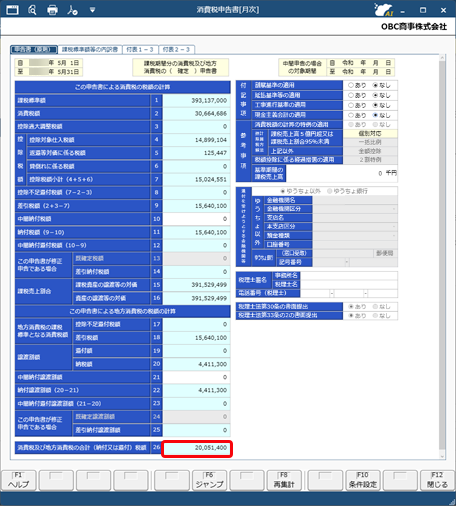Open the 記号番号 small dropdown
Image resolution: width=456 pixels, height=506 pixels.
coord(347,262)
